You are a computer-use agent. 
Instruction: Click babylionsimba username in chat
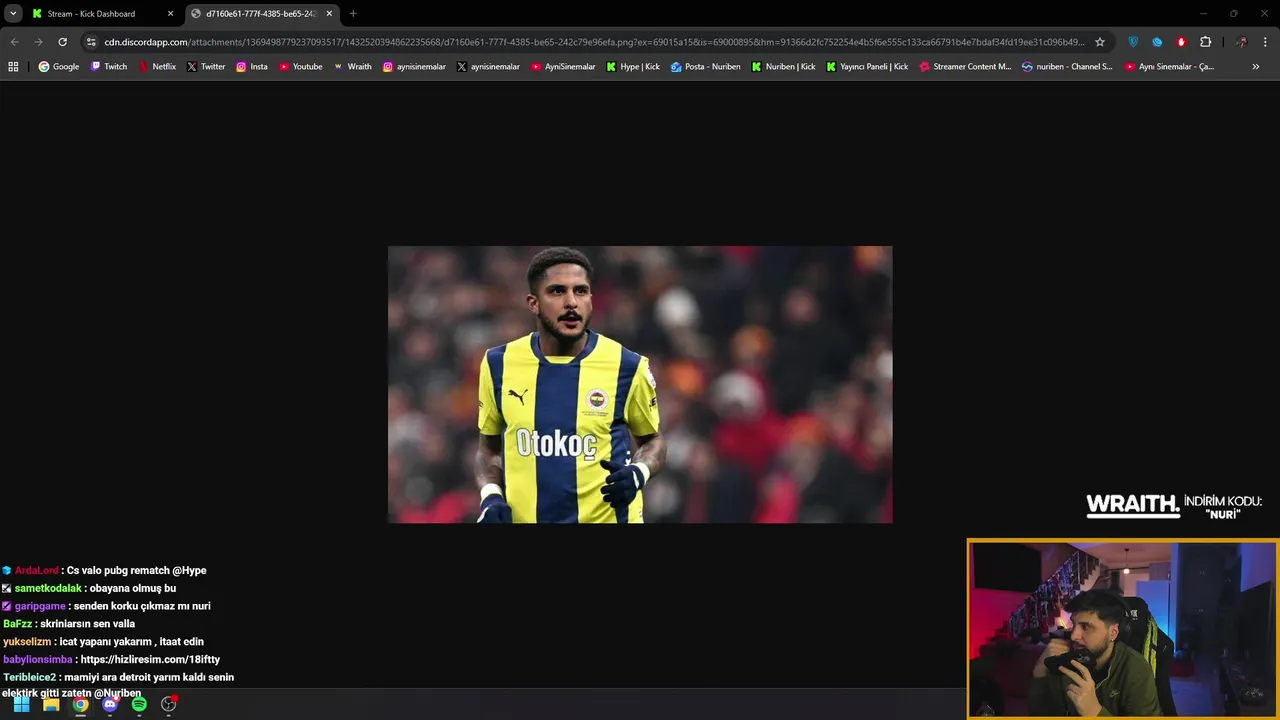38,660
